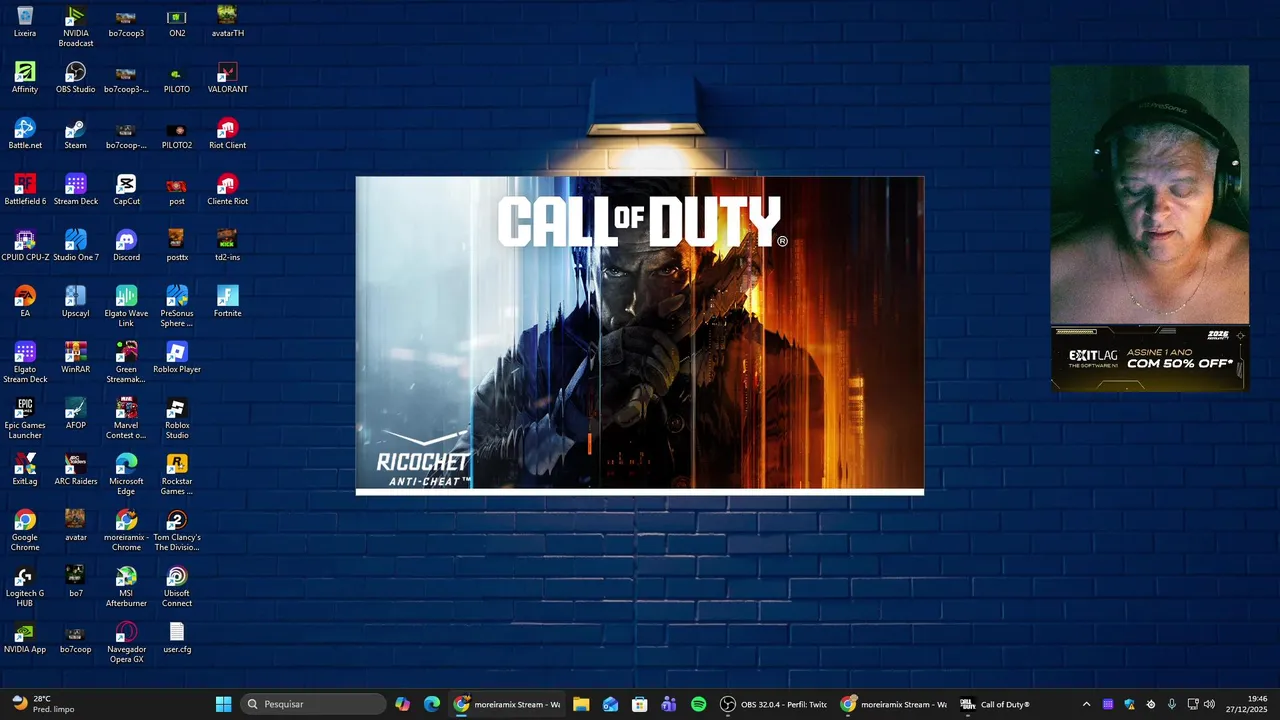1280x720 pixels.
Task: Launch Studio One 7 shortcut
Action: click(76, 246)
